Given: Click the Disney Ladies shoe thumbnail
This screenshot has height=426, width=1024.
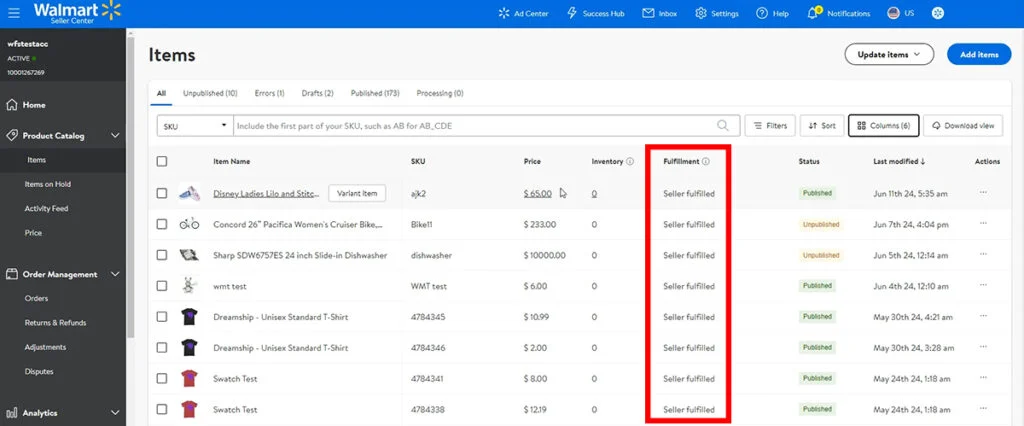Looking at the screenshot, I should 189,193.
